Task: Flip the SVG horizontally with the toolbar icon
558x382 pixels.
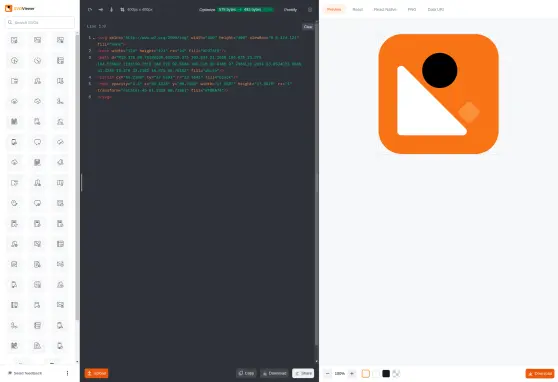Action: pyautogui.click(x=101, y=10)
